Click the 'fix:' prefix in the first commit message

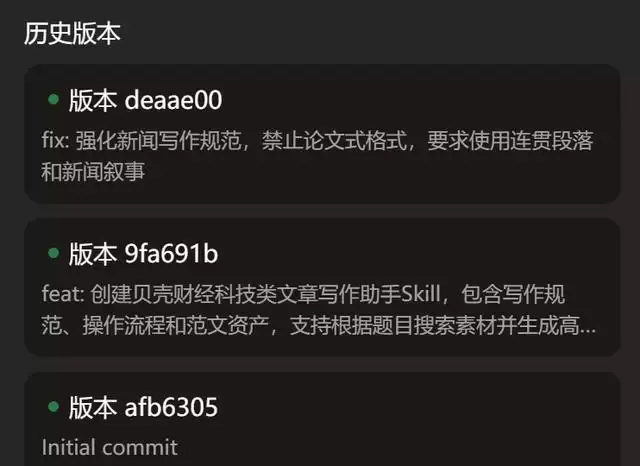coord(56,140)
